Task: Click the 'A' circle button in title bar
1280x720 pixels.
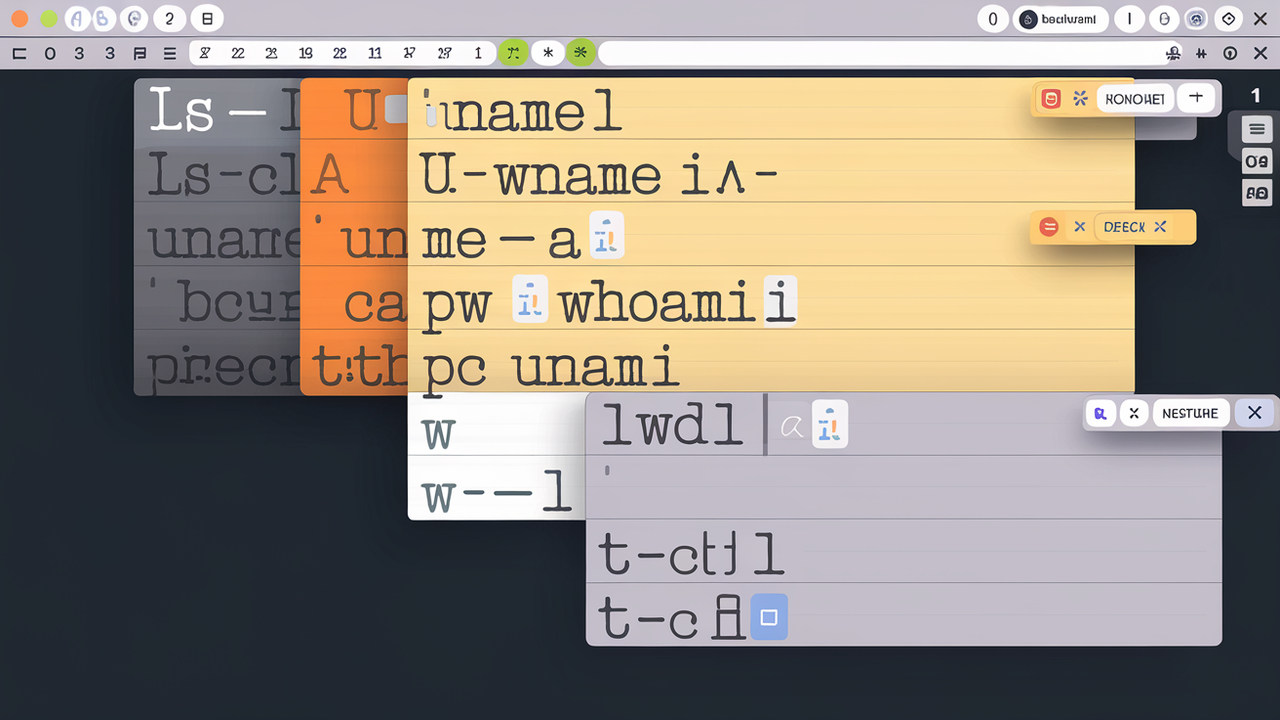Action: point(78,18)
